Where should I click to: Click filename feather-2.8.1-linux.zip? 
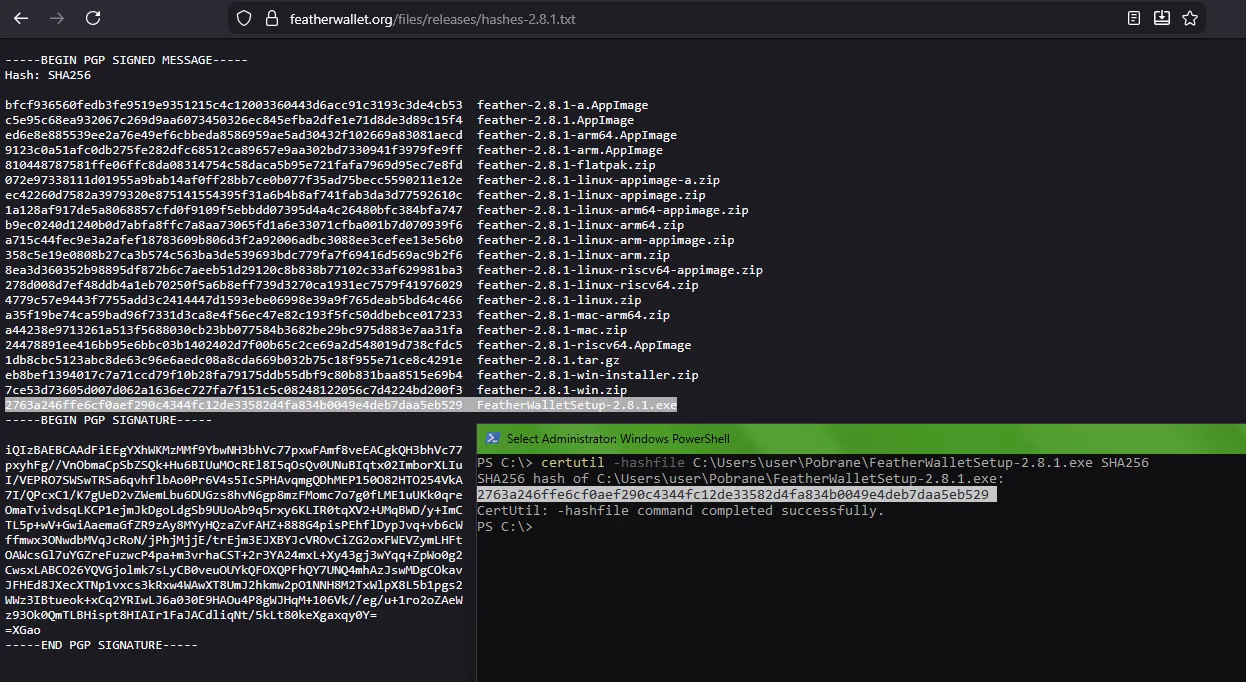[x=559, y=300]
